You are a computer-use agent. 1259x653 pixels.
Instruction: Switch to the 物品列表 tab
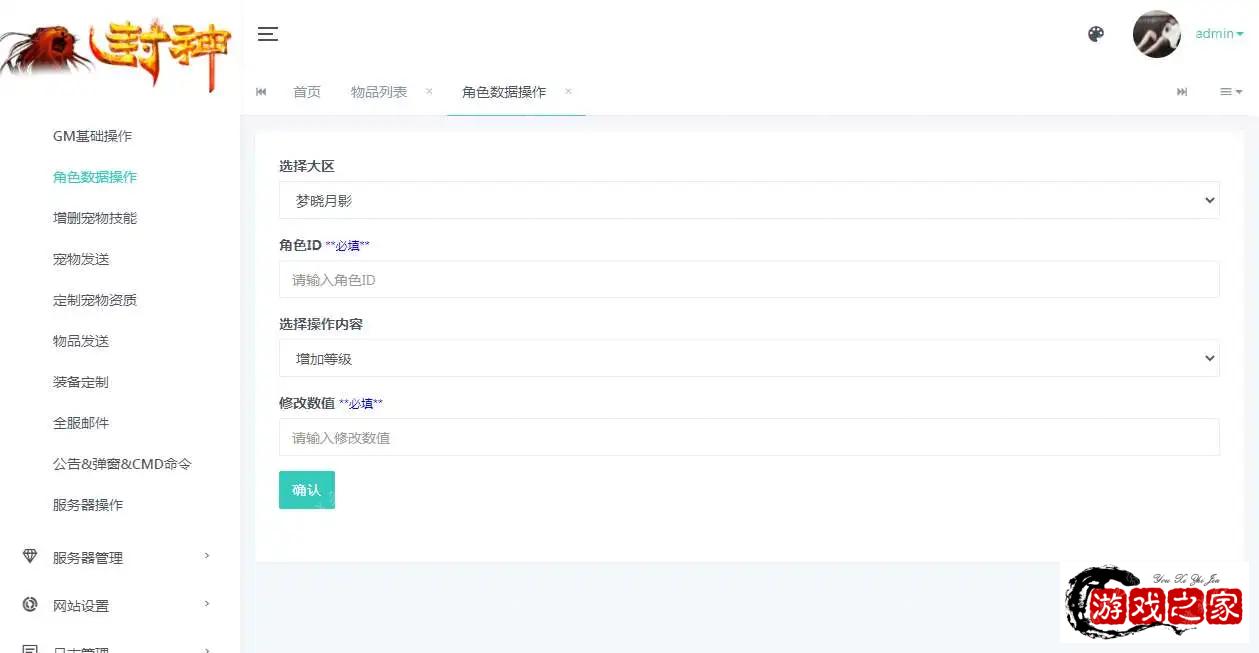tap(379, 92)
